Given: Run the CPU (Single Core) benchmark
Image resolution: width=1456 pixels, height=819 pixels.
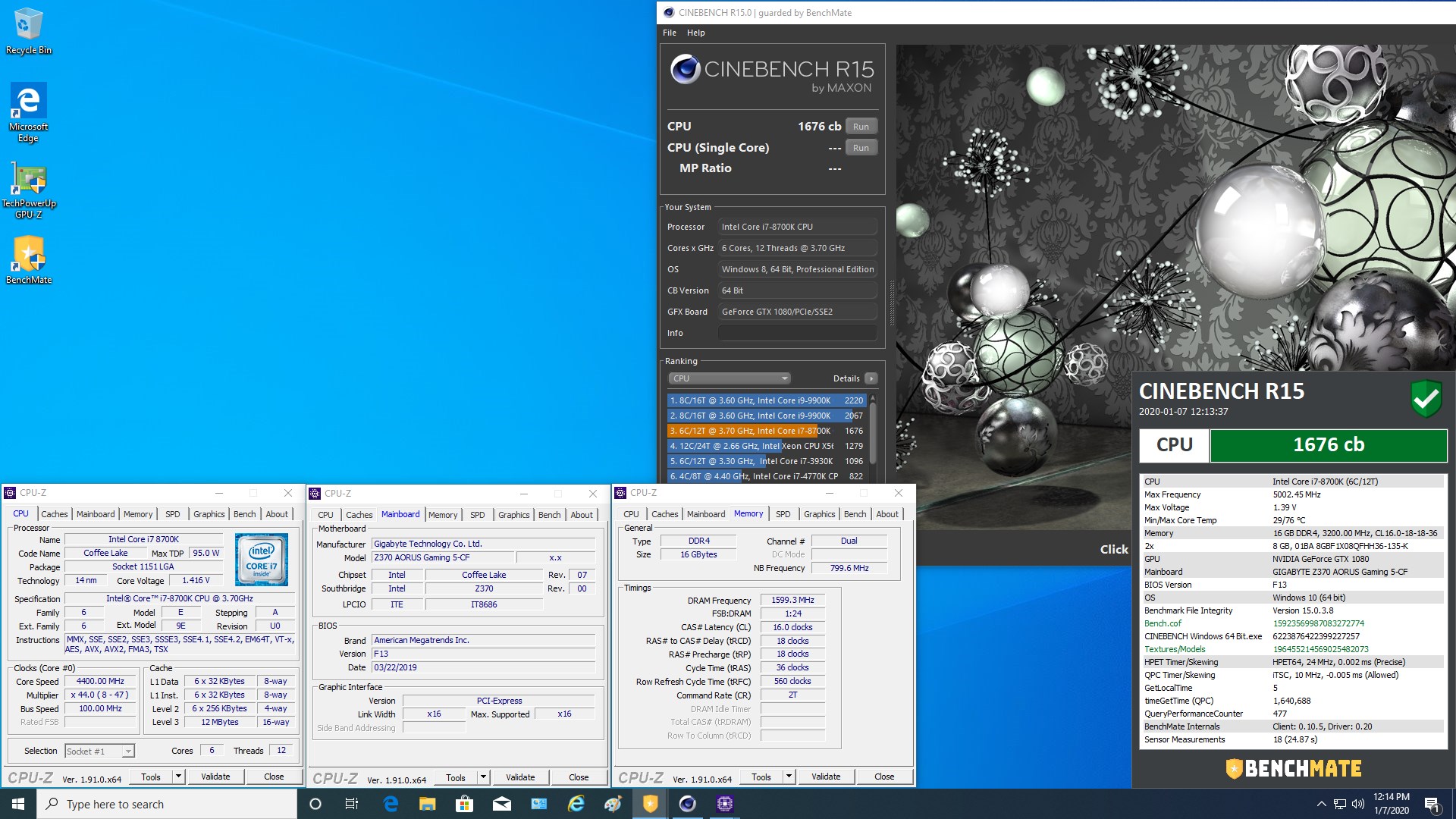Looking at the screenshot, I should pos(861,148).
